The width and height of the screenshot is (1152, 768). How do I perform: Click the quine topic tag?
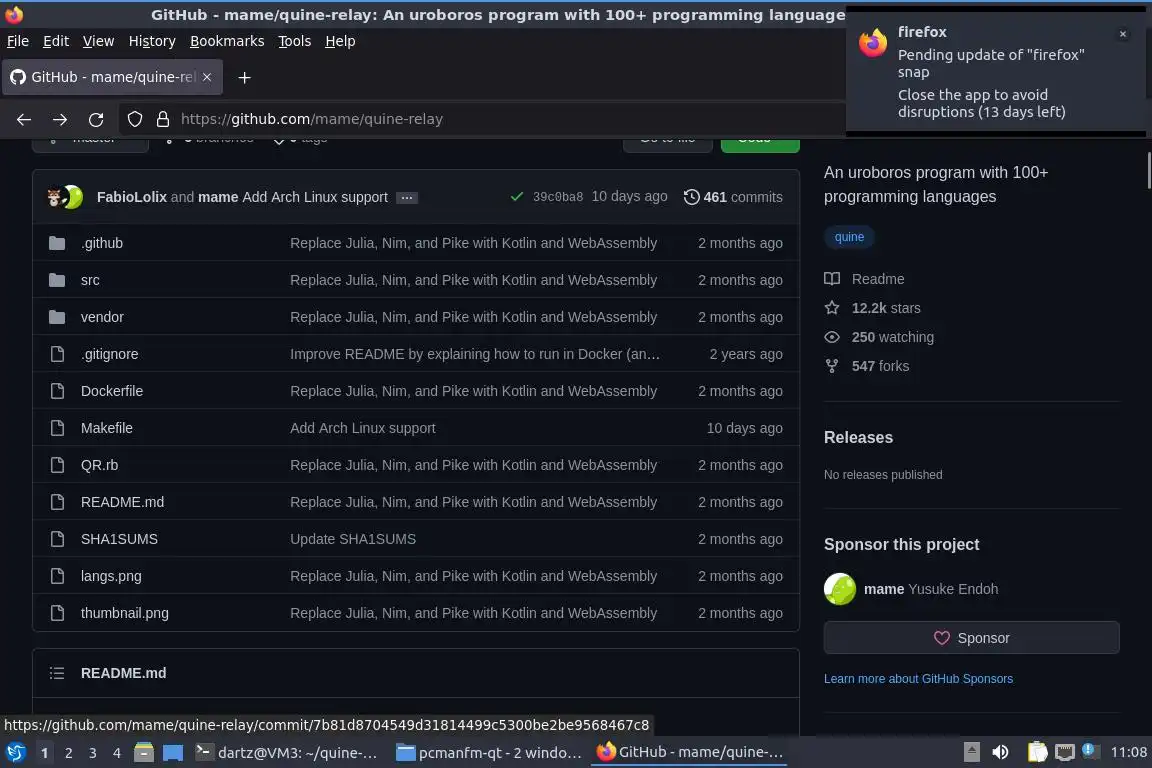pos(849,237)
